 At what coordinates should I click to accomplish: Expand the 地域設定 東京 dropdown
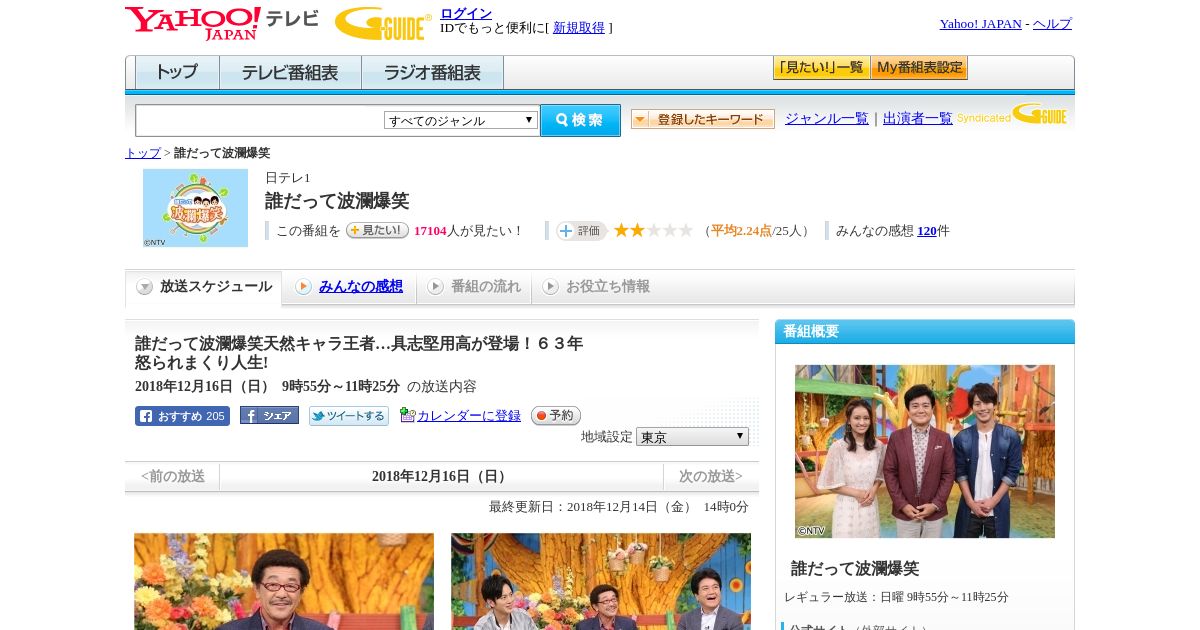692,437
